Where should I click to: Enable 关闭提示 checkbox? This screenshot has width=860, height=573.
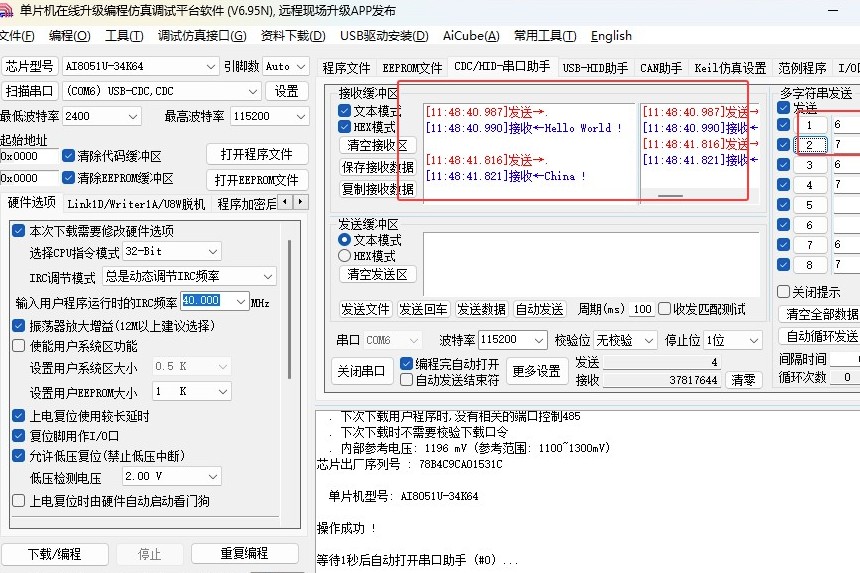pos(784,292)
